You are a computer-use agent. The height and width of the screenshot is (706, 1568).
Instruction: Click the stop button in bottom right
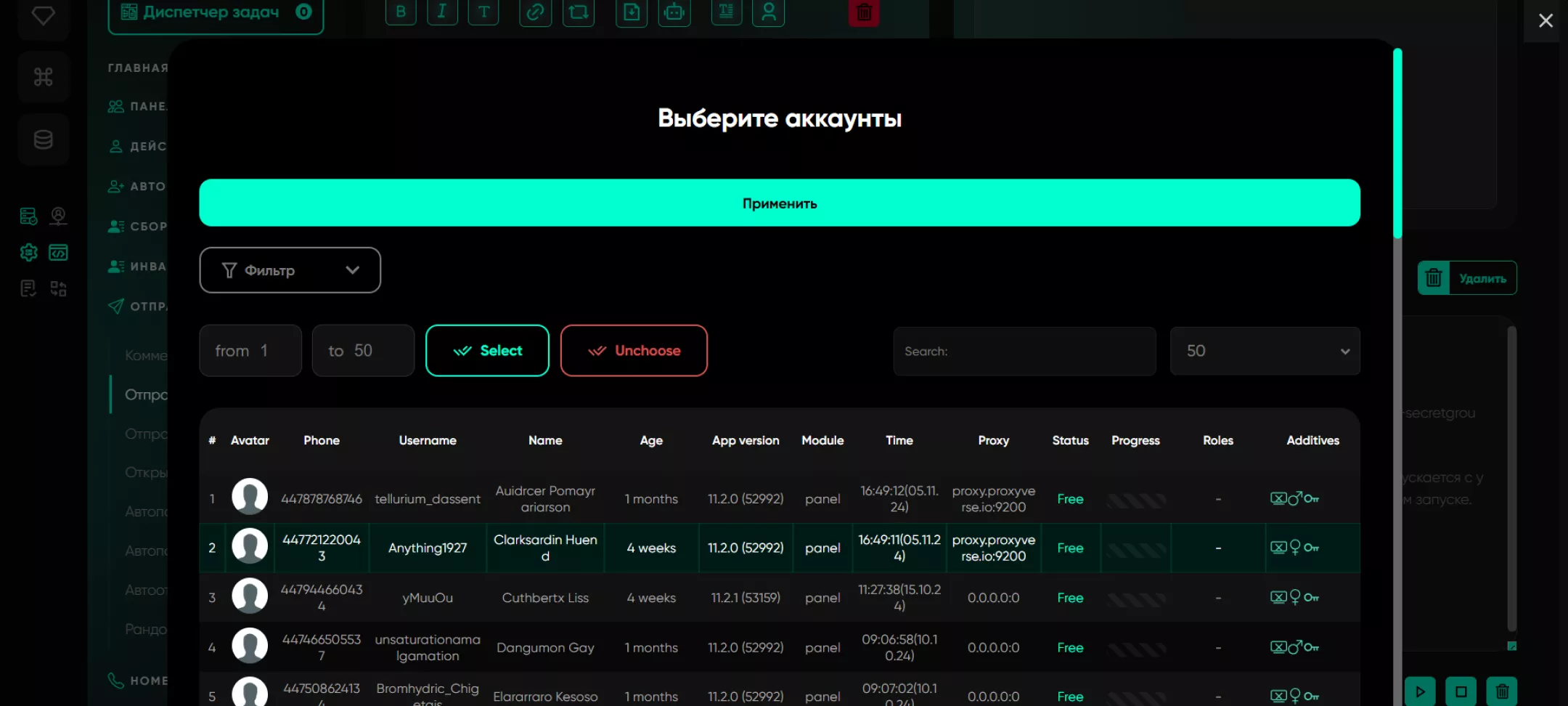(x=1461, y=691)
